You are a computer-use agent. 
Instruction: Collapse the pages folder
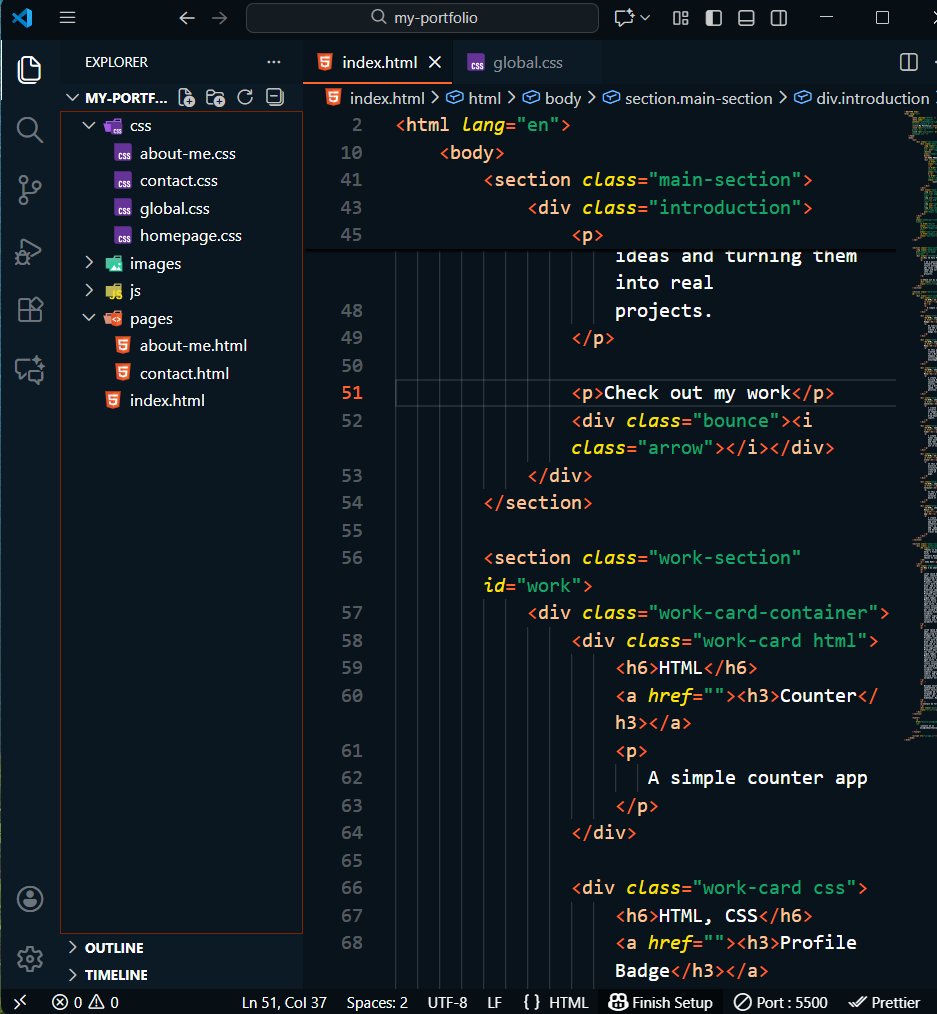point(89,318)
